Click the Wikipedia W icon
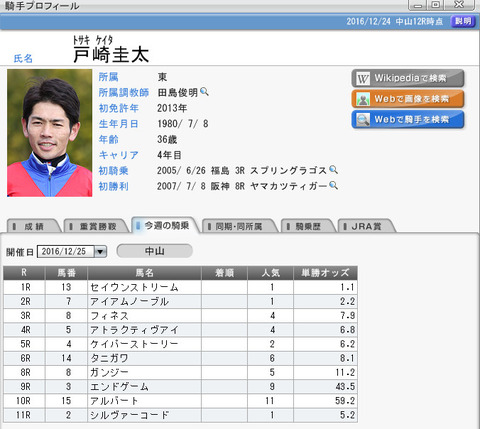Screen dimensions: 480x429 point(363,79)
